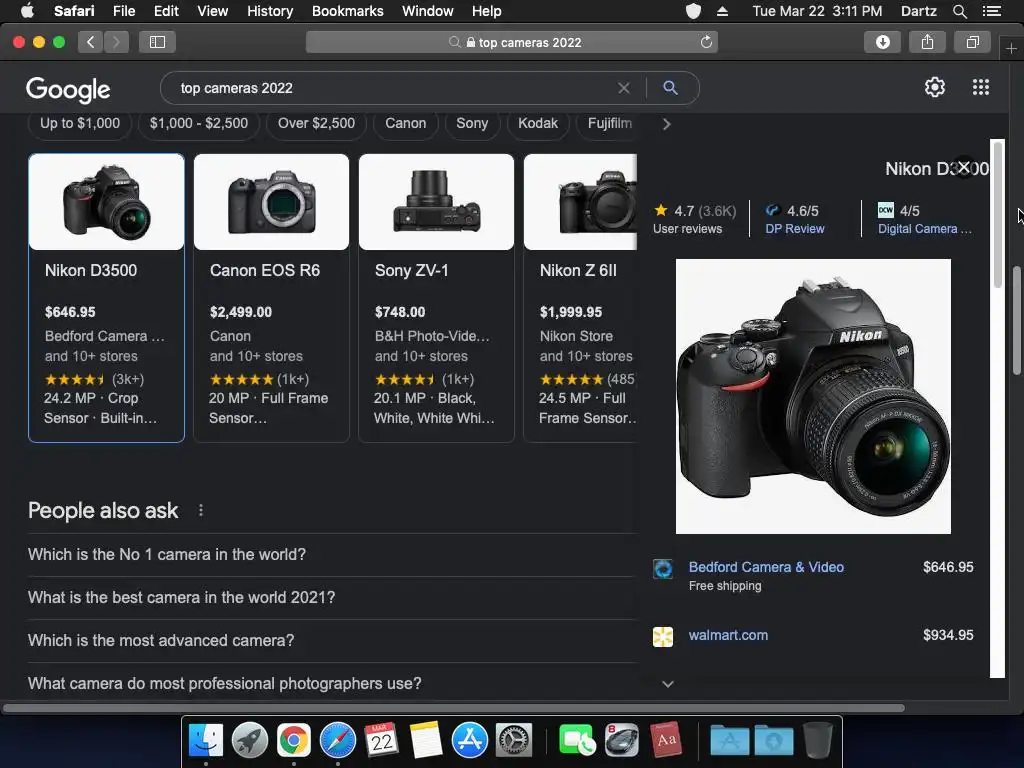Viewport: 1024px width, 768px height.
Task: Open the DP Review rating link
Action: (x=795, y=229)
